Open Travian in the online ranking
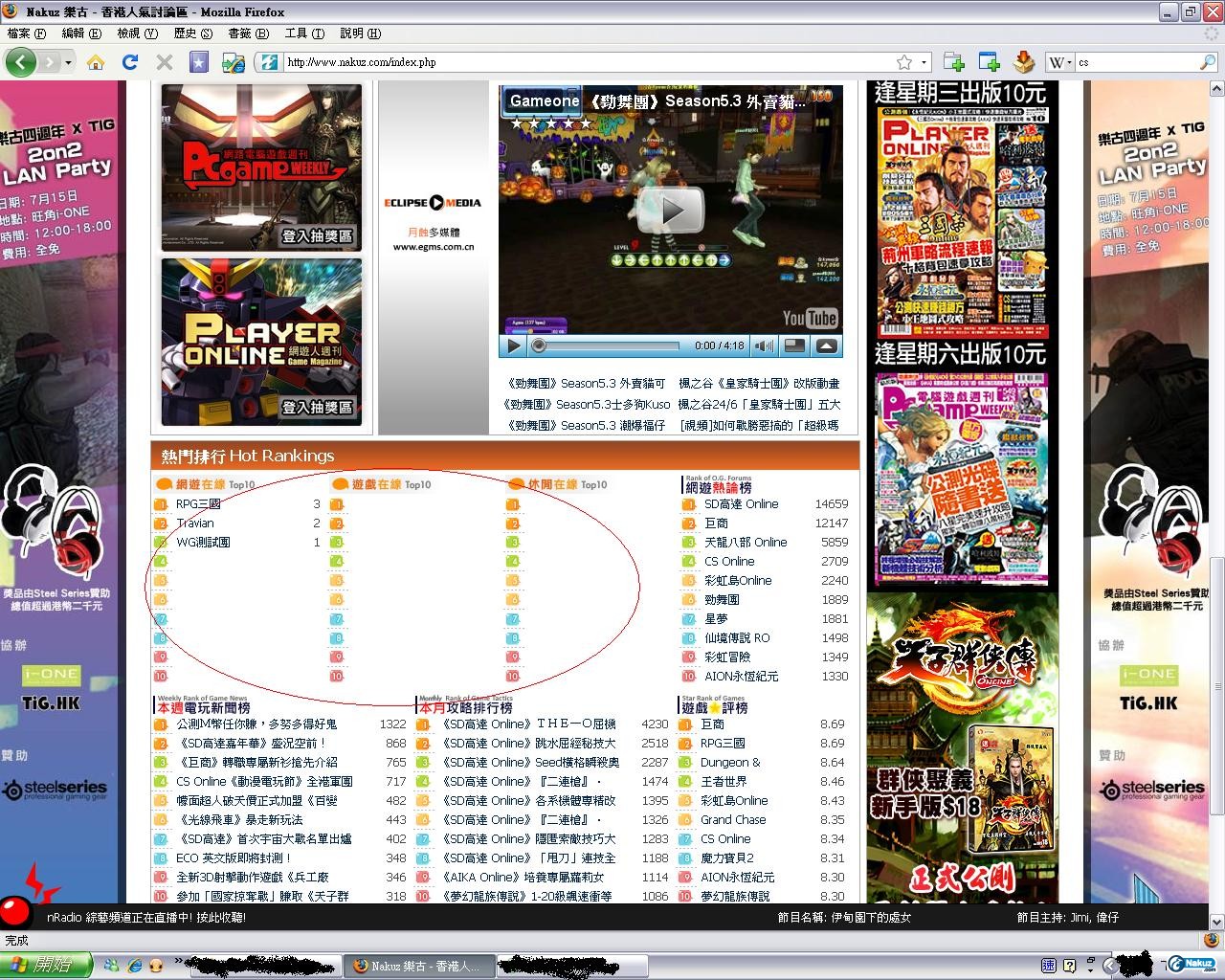Image resolution: width=1225 pixels, height=980 pixels. tap(195, 523)
